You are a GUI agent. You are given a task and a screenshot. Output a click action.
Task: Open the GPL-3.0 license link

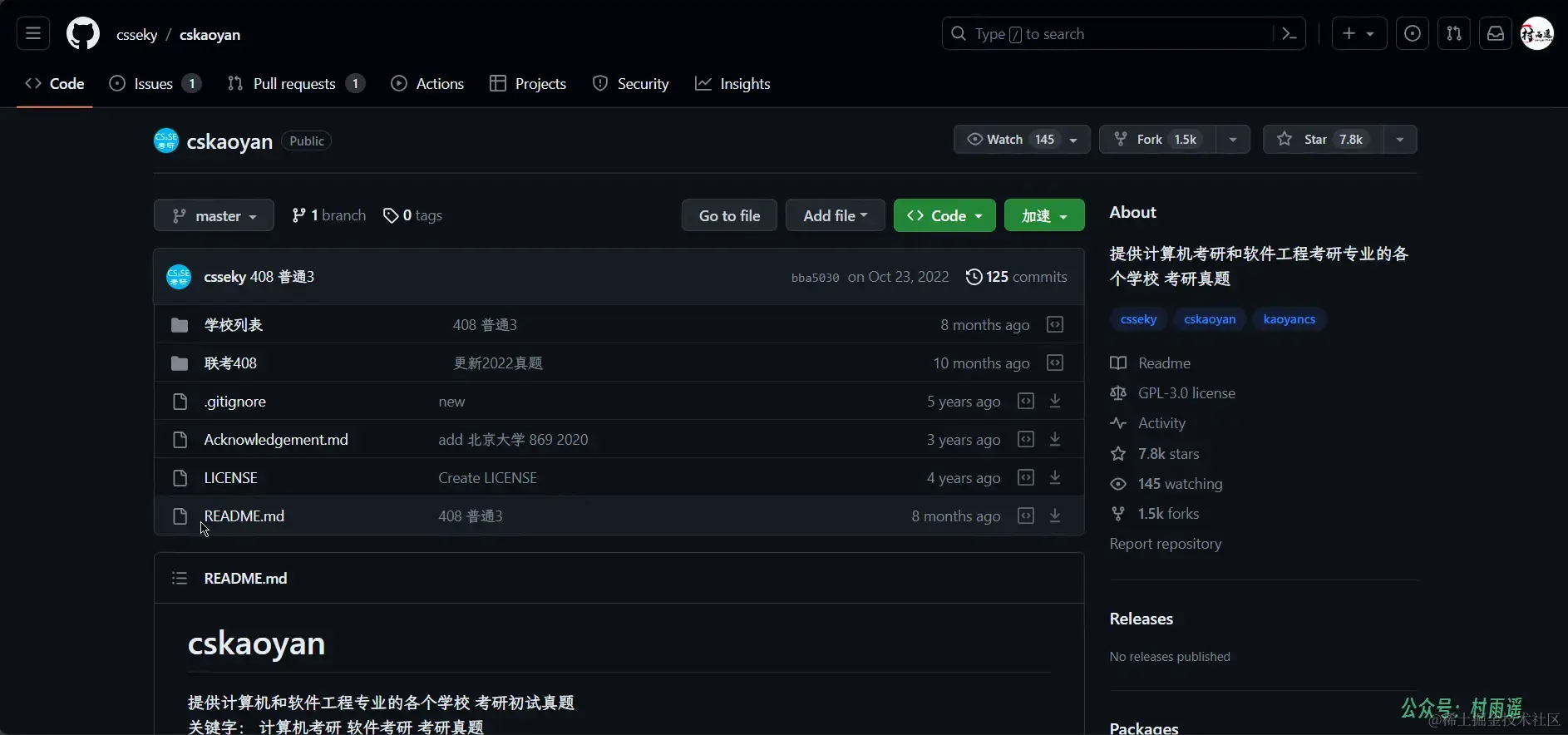click(1172, 393)
